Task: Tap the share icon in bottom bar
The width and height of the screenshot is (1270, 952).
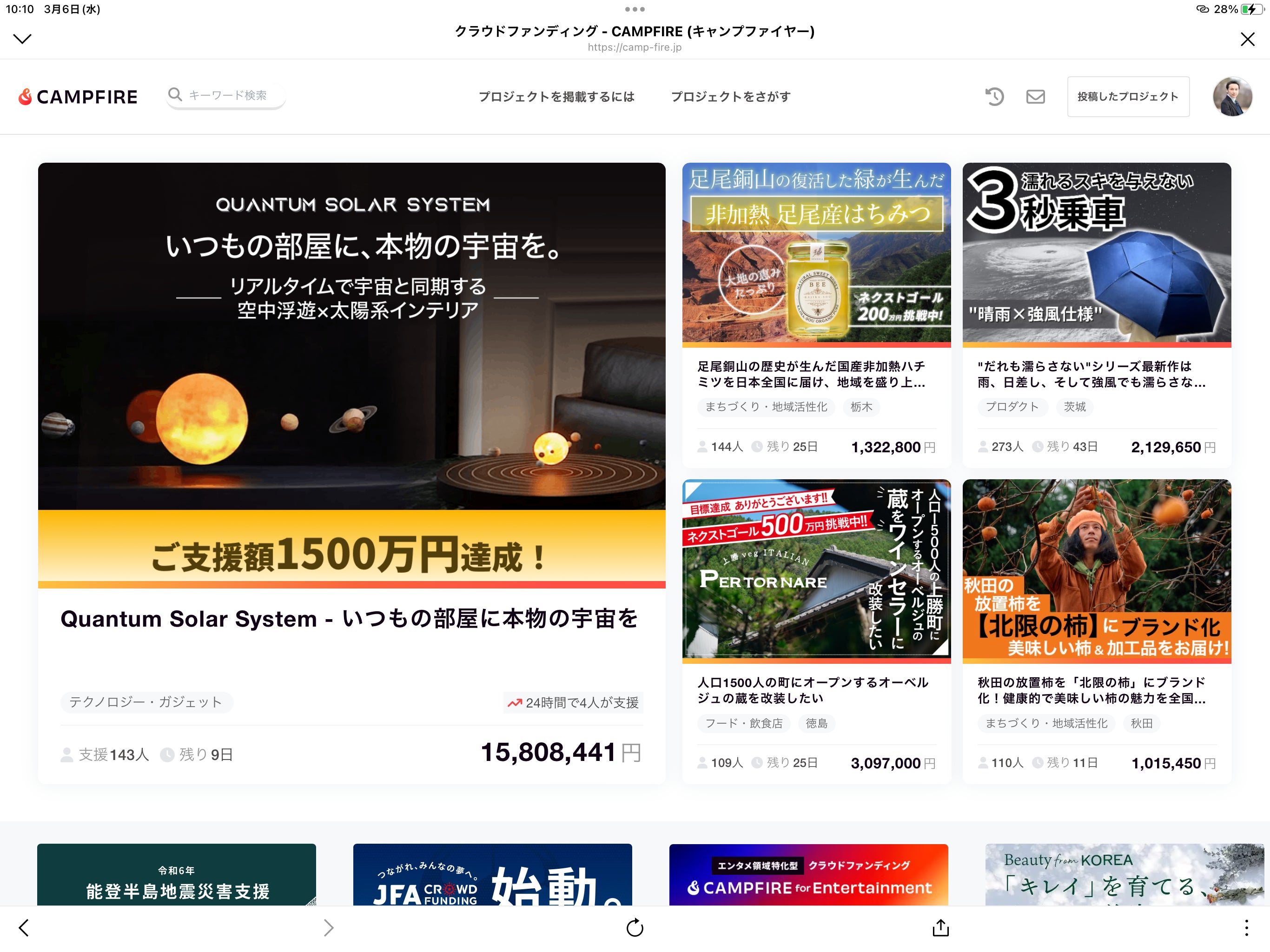Action: point(940,927)
